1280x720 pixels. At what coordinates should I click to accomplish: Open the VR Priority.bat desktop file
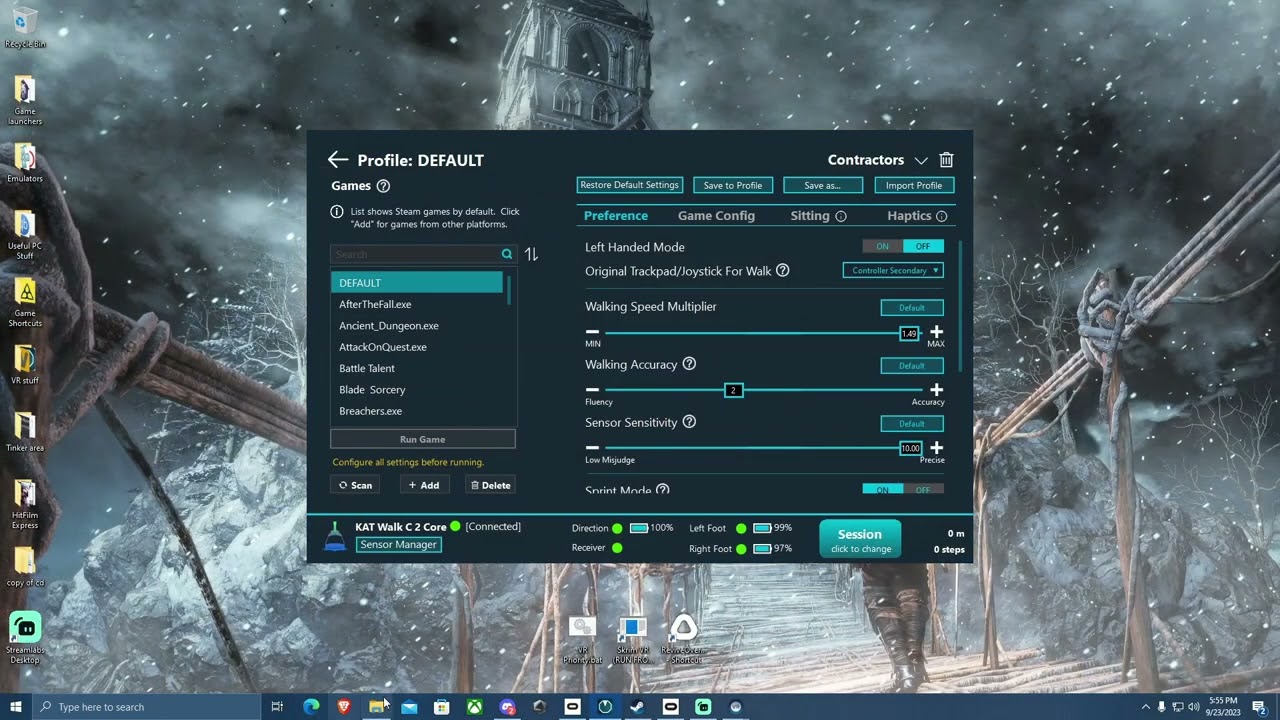pyautogui.click(x=582, y=640)
